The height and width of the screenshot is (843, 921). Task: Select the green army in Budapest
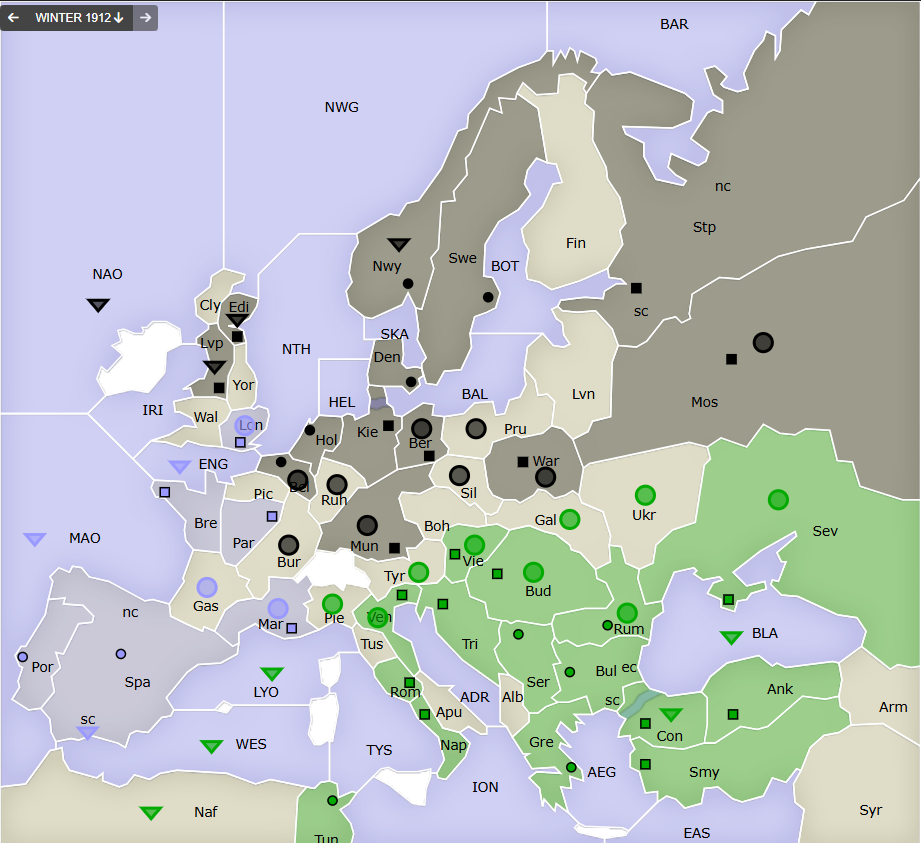pos(533,572)
